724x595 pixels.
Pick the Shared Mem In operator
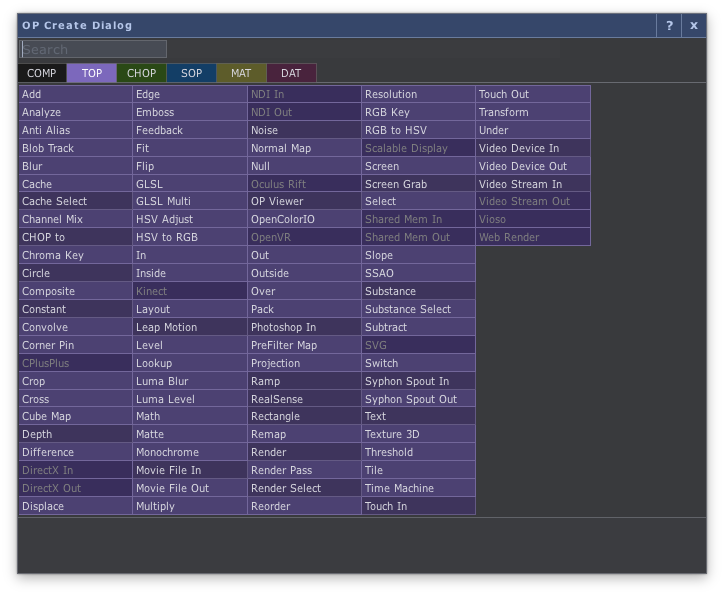[418, 219]
